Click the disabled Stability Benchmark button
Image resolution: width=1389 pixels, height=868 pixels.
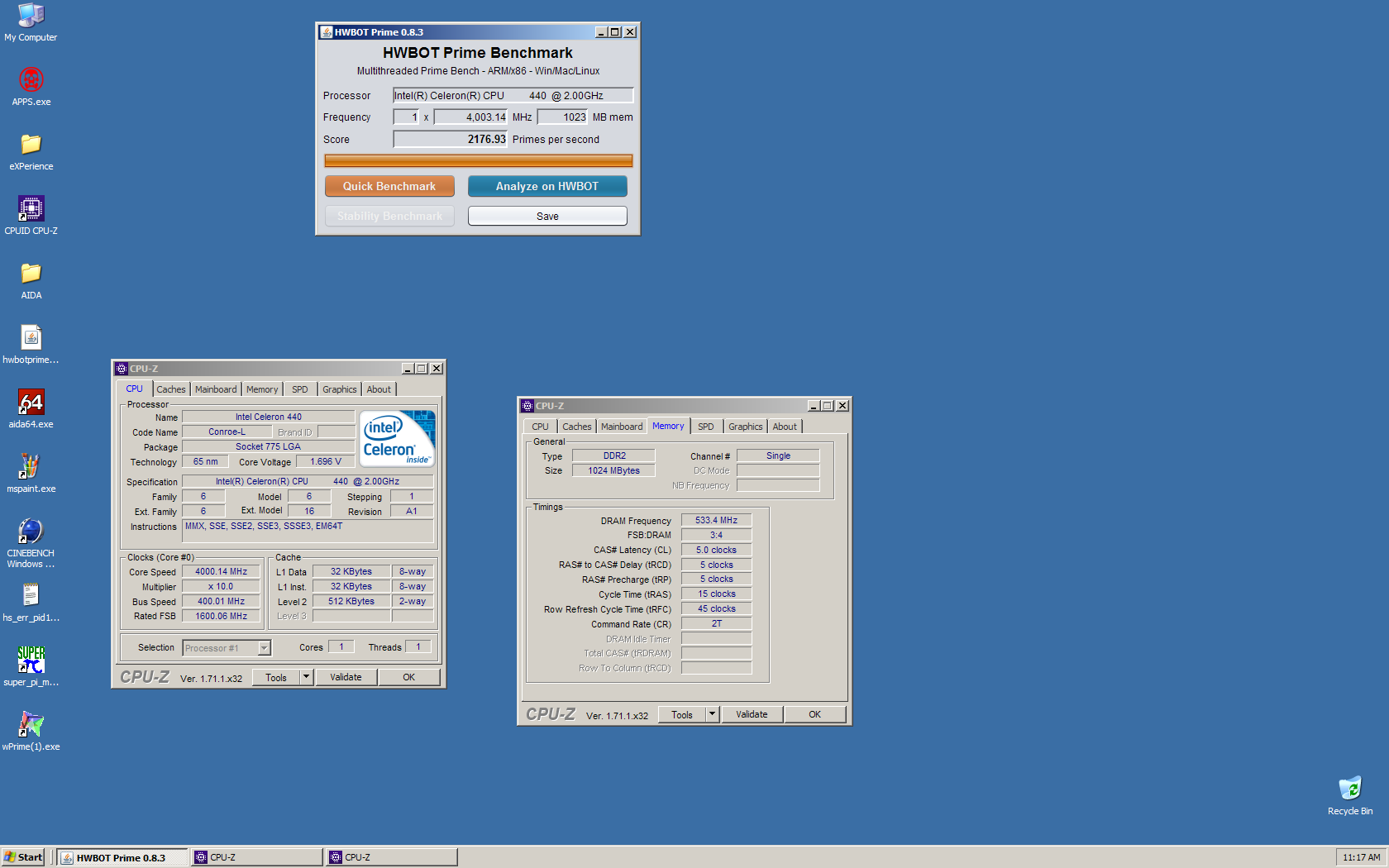389,216
